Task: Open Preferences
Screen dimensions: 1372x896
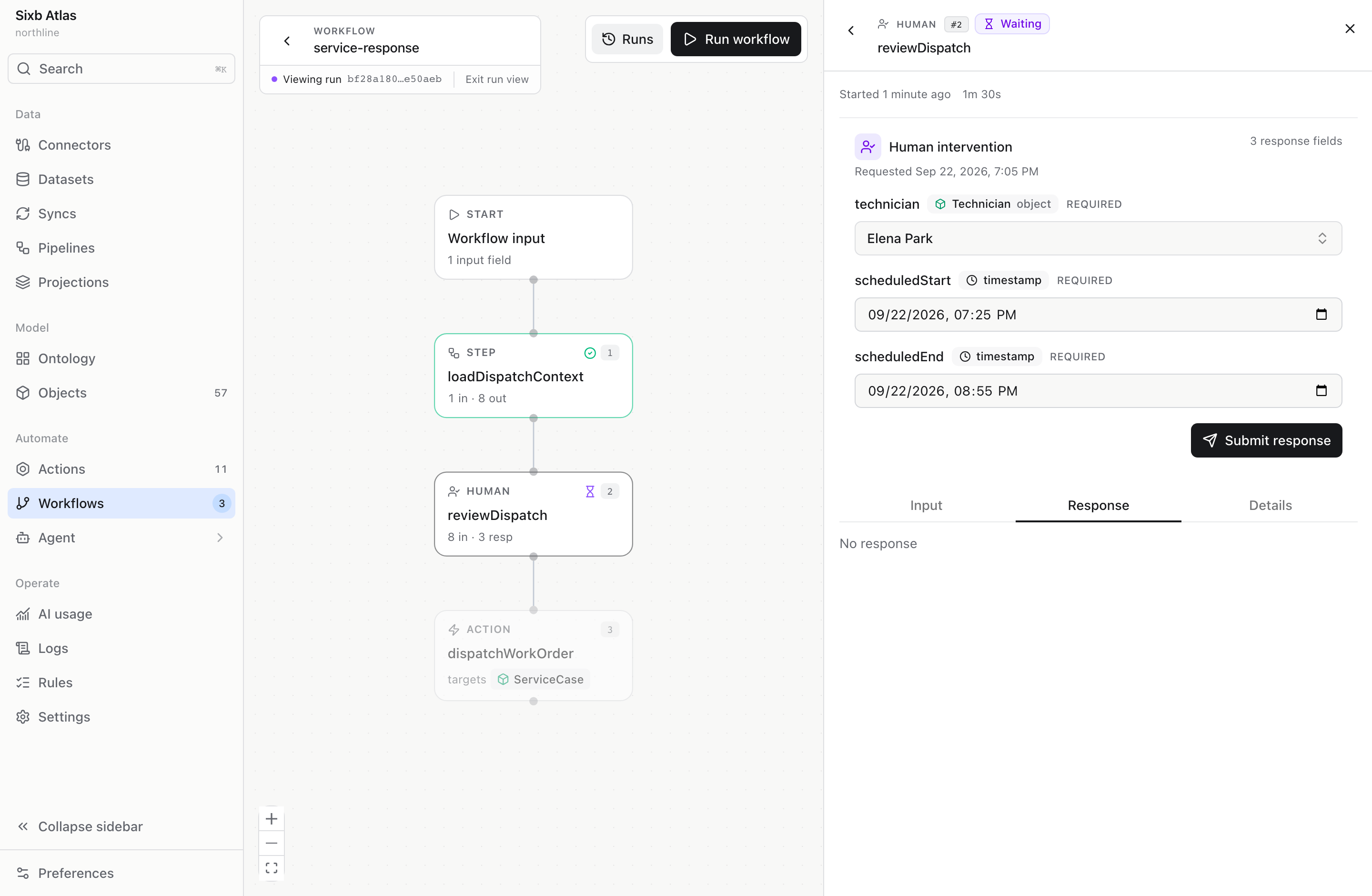Action: click(x=121, y=873)
